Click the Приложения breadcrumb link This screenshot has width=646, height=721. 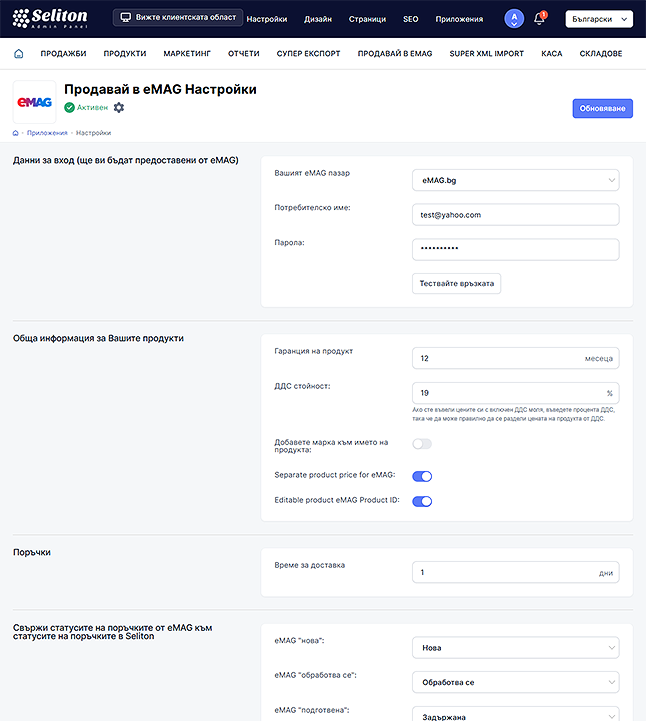coord(47,133)
